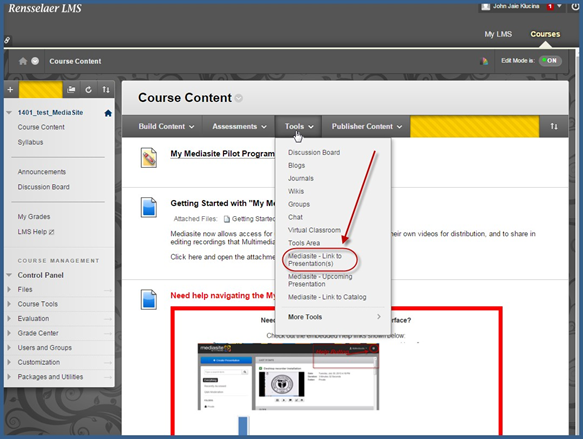Collapse the Control Panel section

point(9,275)
